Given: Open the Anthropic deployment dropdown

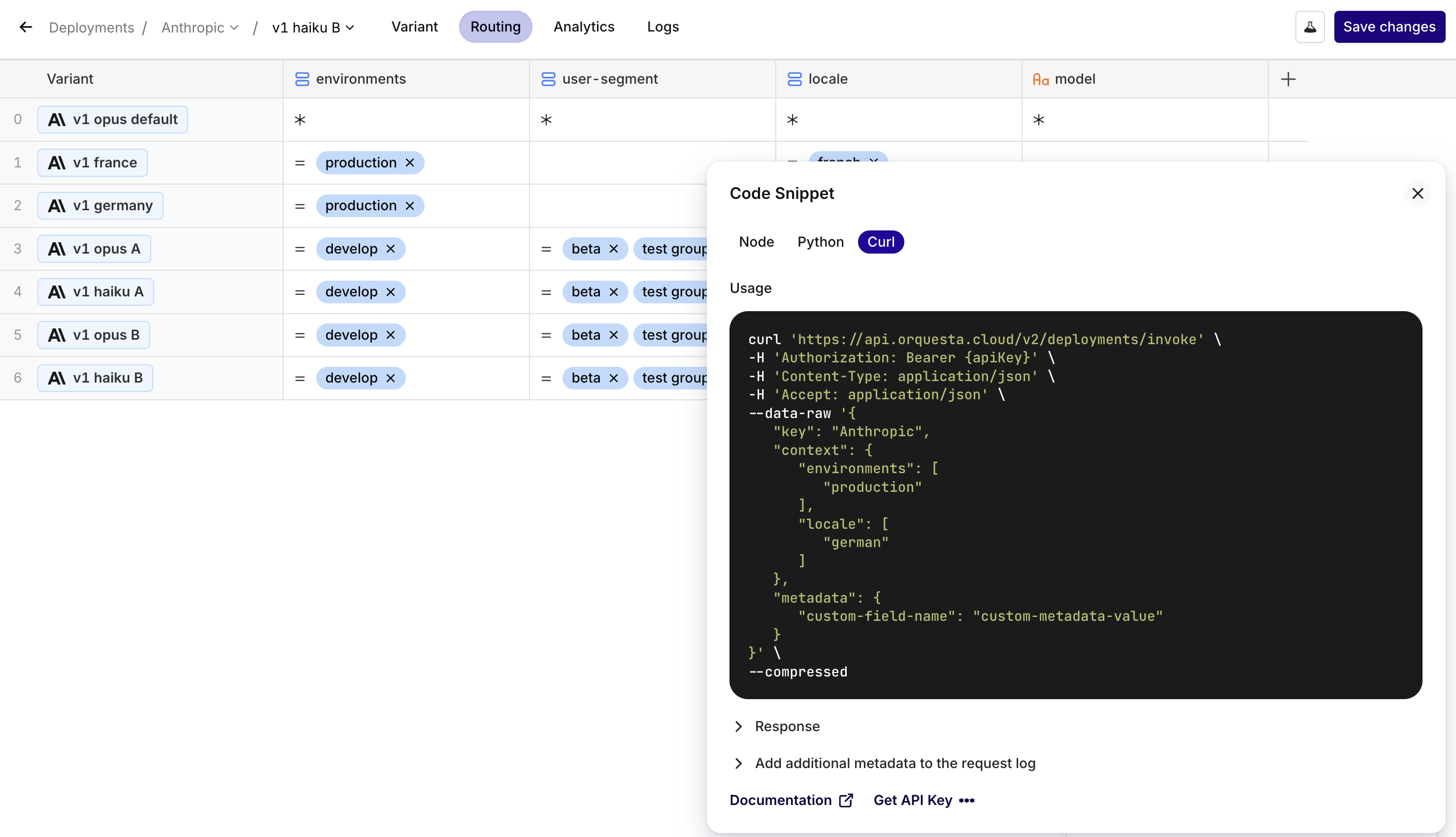Looking at the screenshot, I should pos(199,28).
